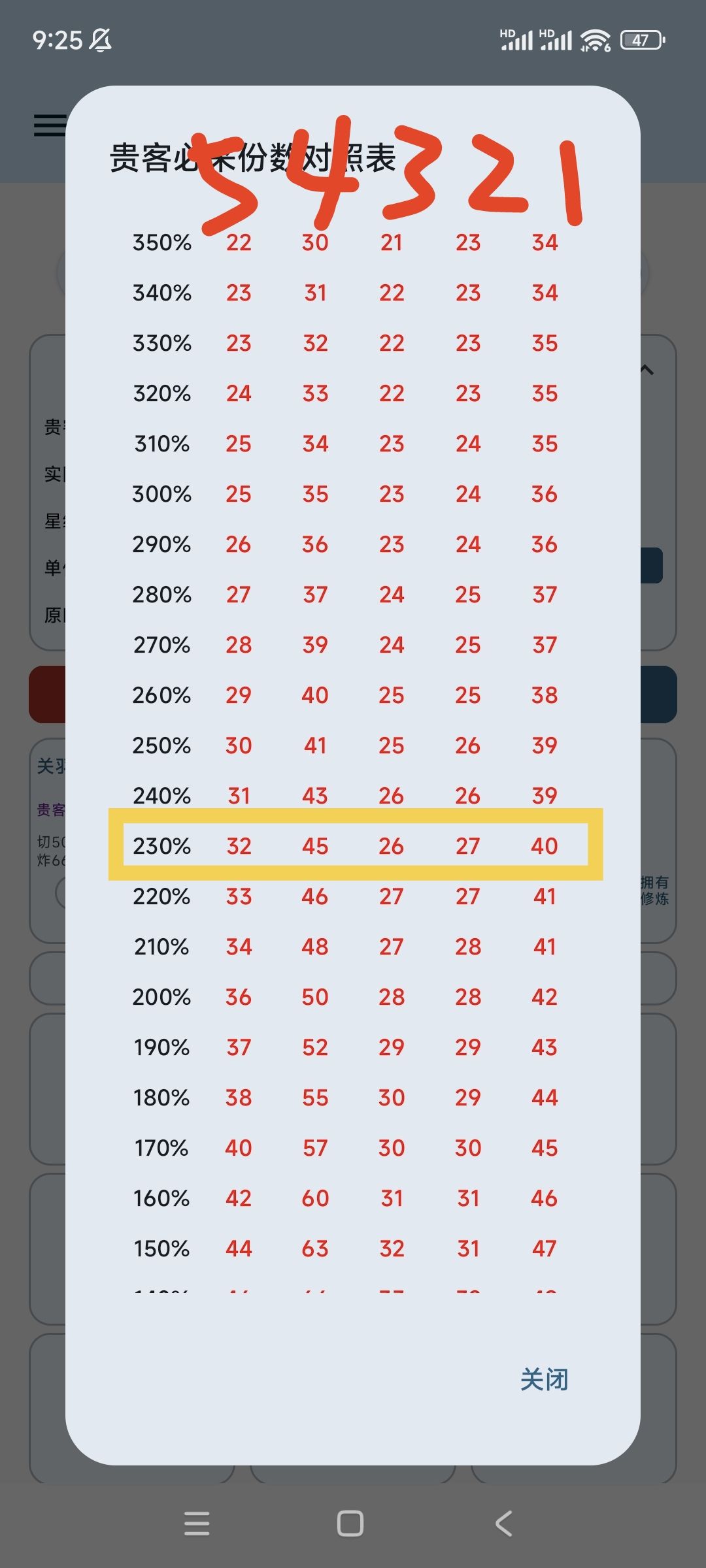Tap the 350% row label
The width and height of the screenshot is (706, 1568).
click(x=161, y=243)
